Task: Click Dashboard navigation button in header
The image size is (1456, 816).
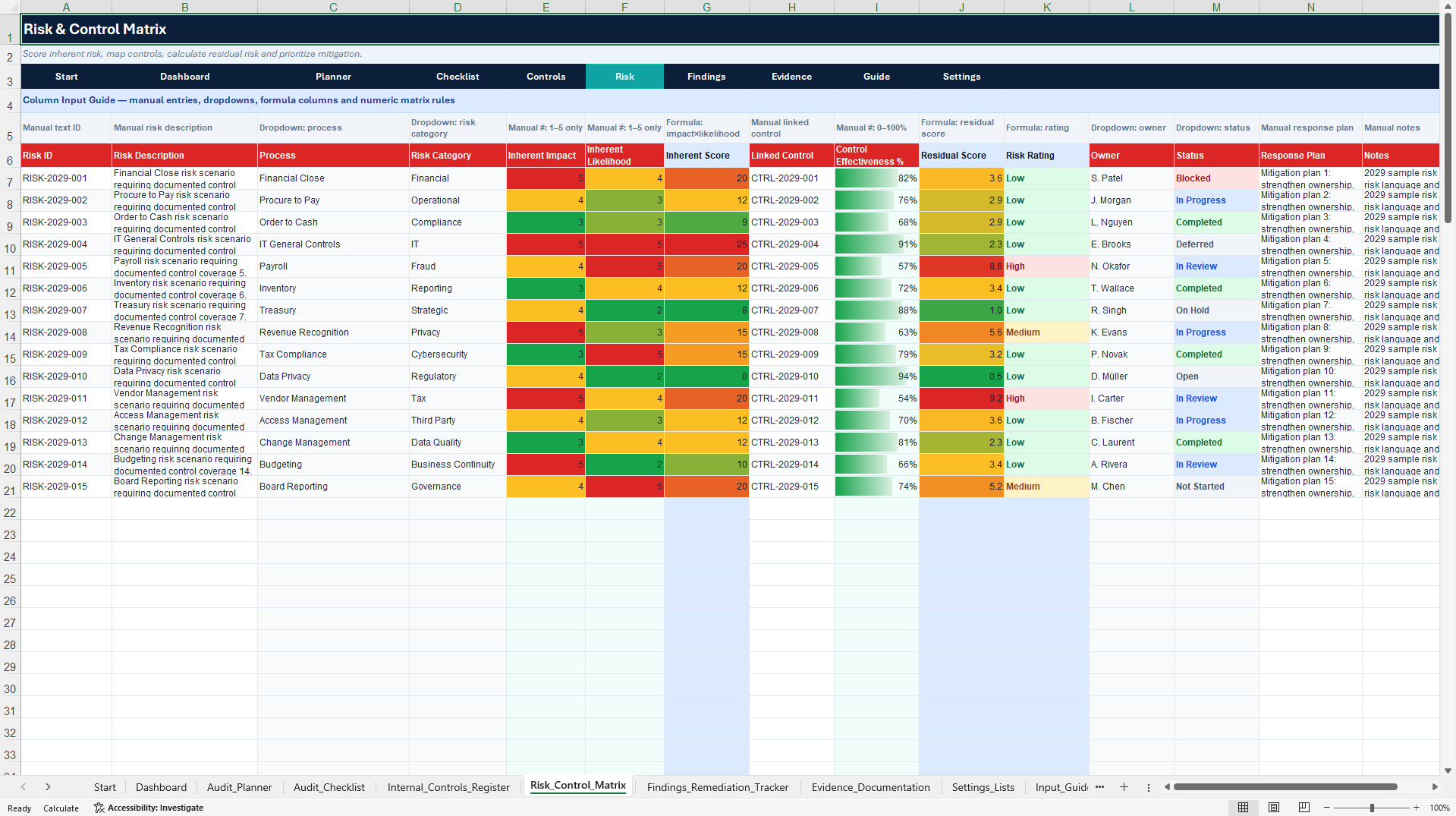Action: [184, 77]
